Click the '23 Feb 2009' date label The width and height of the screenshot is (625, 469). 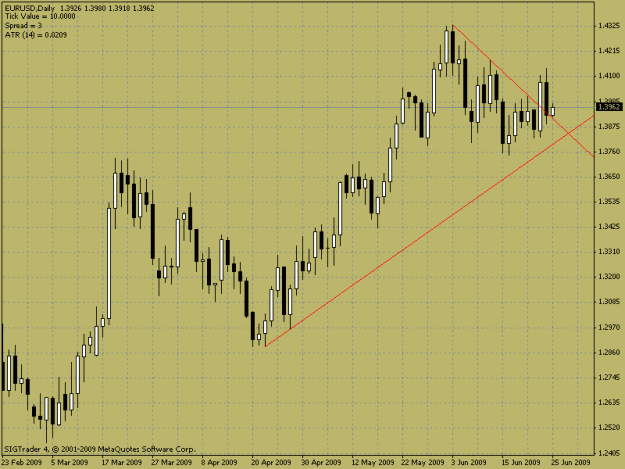[x=22, y=462]
